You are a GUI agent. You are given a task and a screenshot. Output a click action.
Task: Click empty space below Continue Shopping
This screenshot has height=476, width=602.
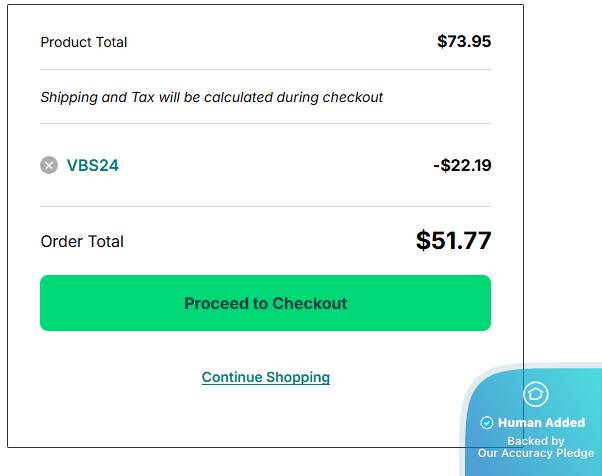pyautogui.click(x=266, y=418)
